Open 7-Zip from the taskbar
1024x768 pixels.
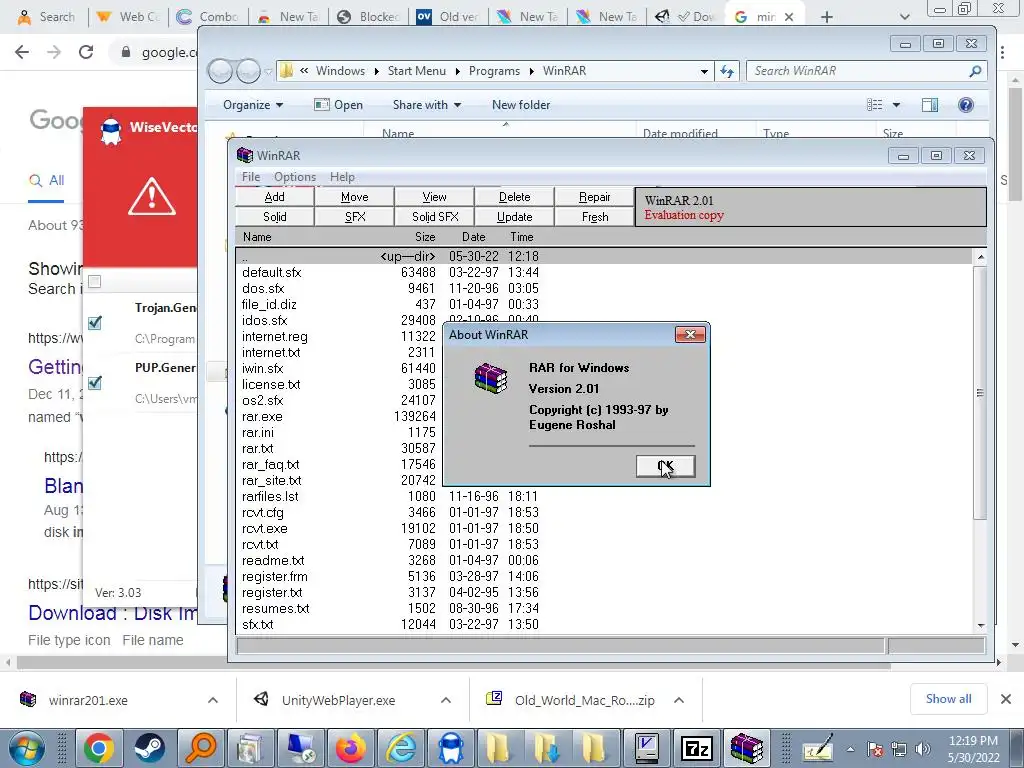(x=696, y=748)
